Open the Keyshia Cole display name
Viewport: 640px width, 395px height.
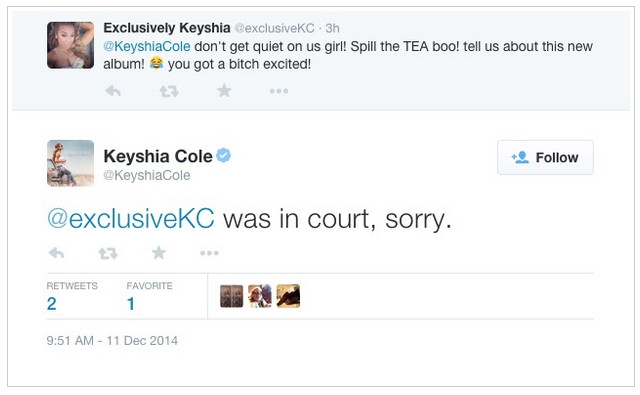pos(158,156)
